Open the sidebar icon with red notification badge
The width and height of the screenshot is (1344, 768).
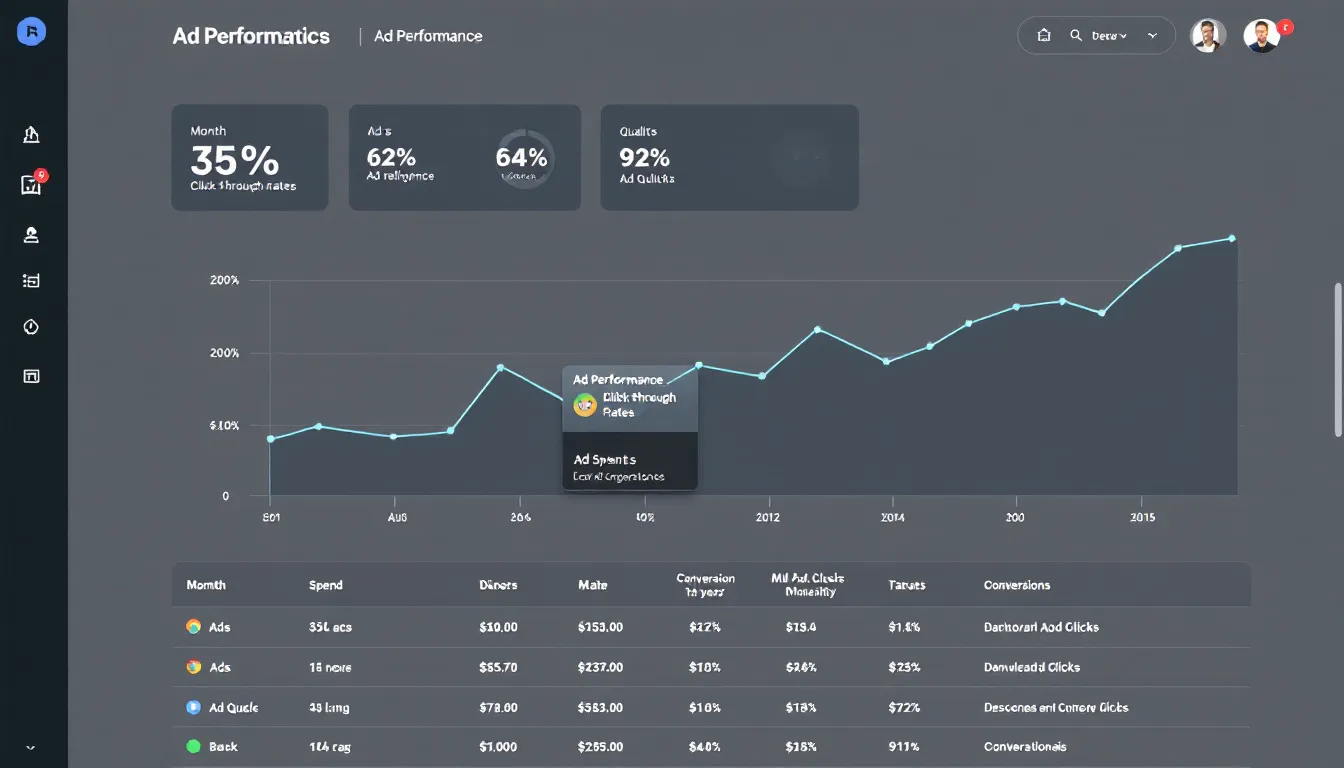32,184
